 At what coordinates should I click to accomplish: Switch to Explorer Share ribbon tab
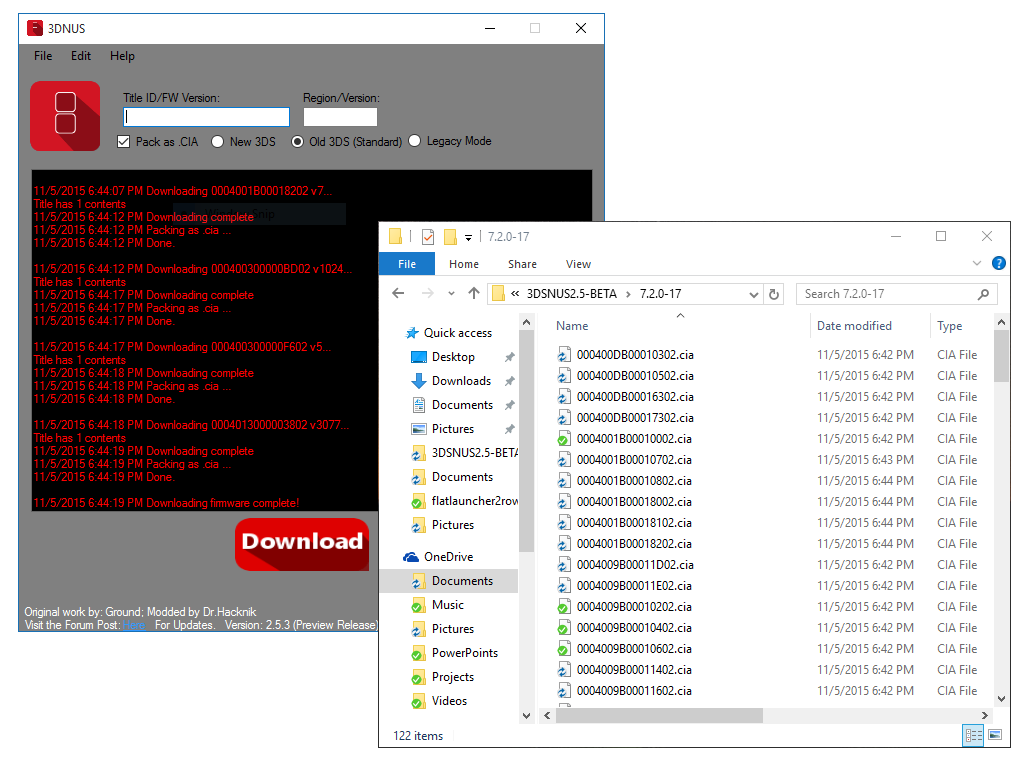click(x=522, y=264)
